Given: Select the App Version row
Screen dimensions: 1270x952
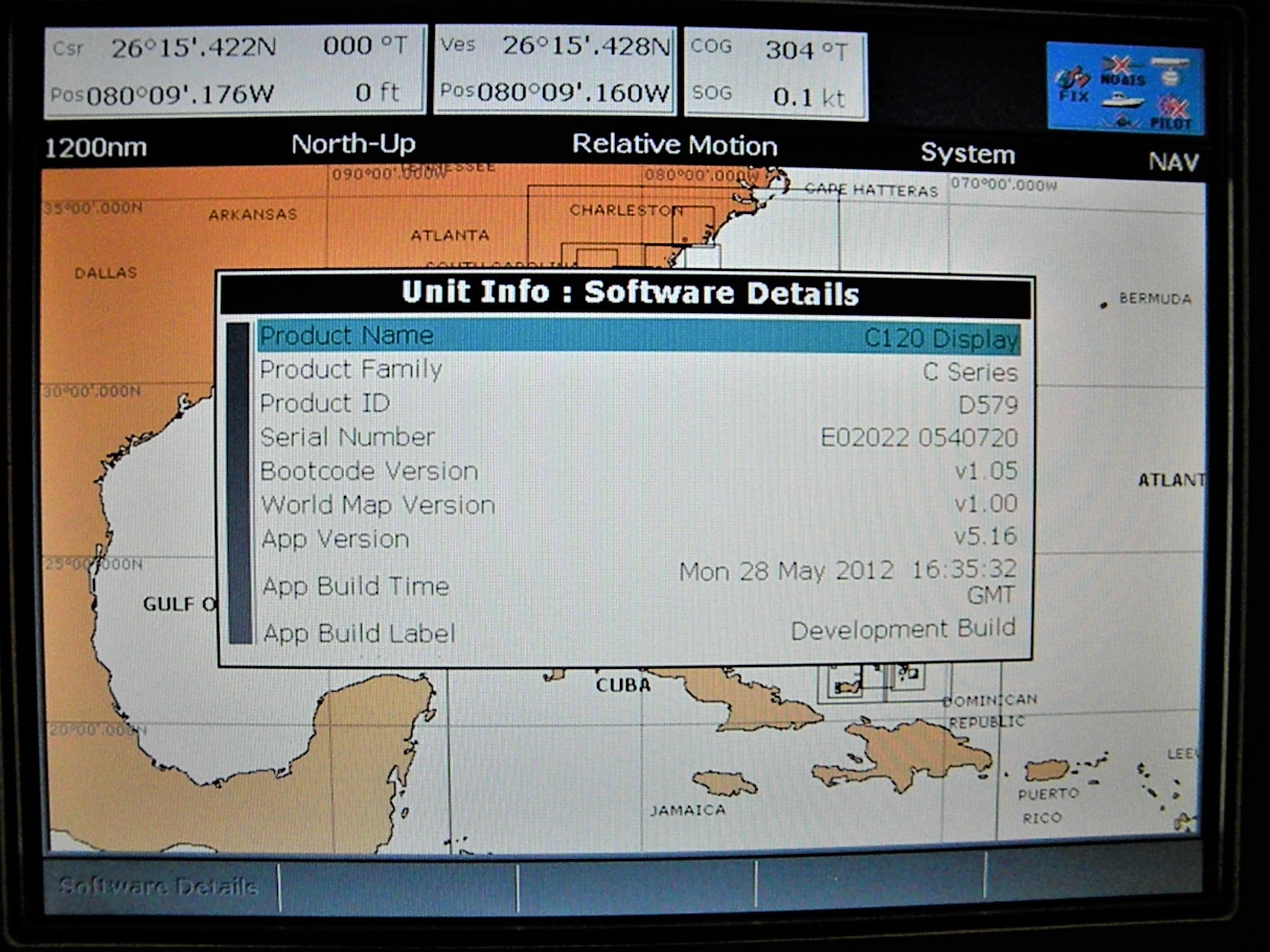Looking at the screenshot, I should coord(639,538).
